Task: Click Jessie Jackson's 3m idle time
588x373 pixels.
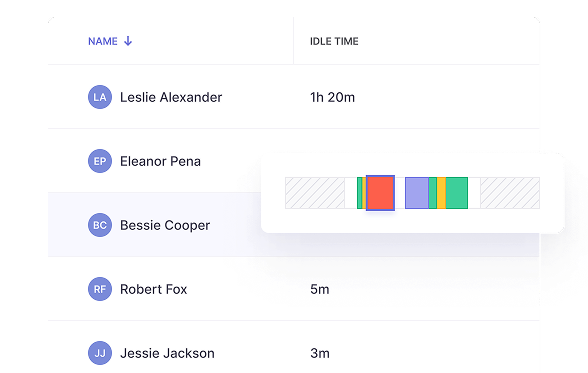Action: [x=320, y=353]
